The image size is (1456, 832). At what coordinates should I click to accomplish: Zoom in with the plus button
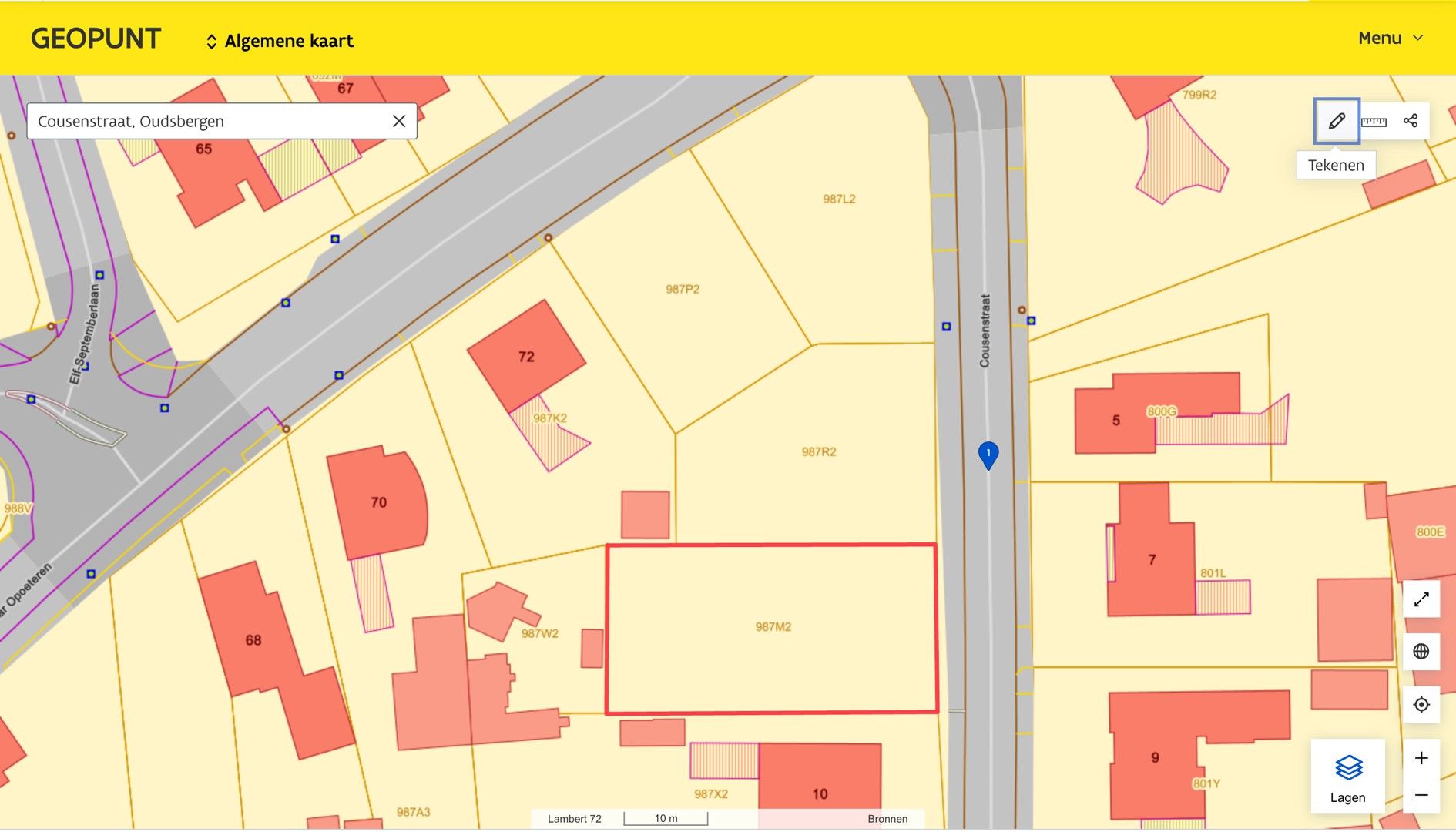coord(1421,758)
